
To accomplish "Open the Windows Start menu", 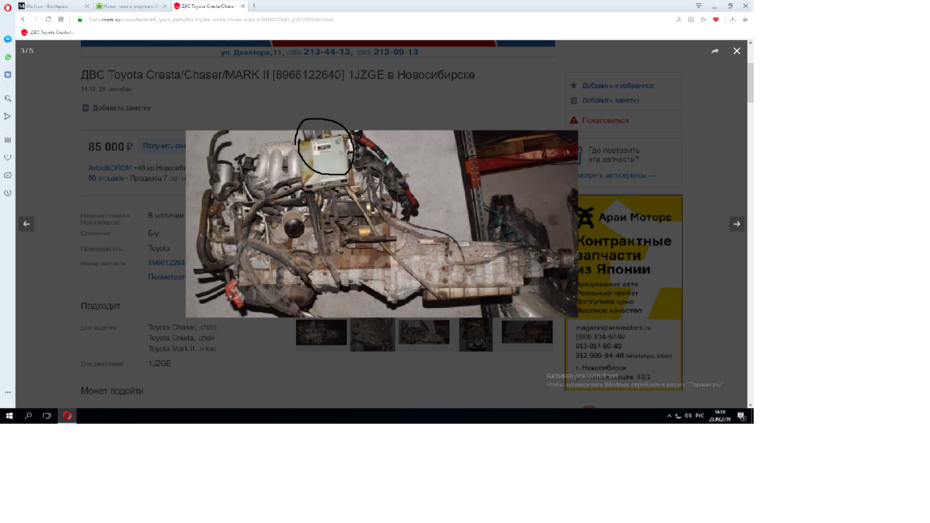I will (x=9, y=416).
